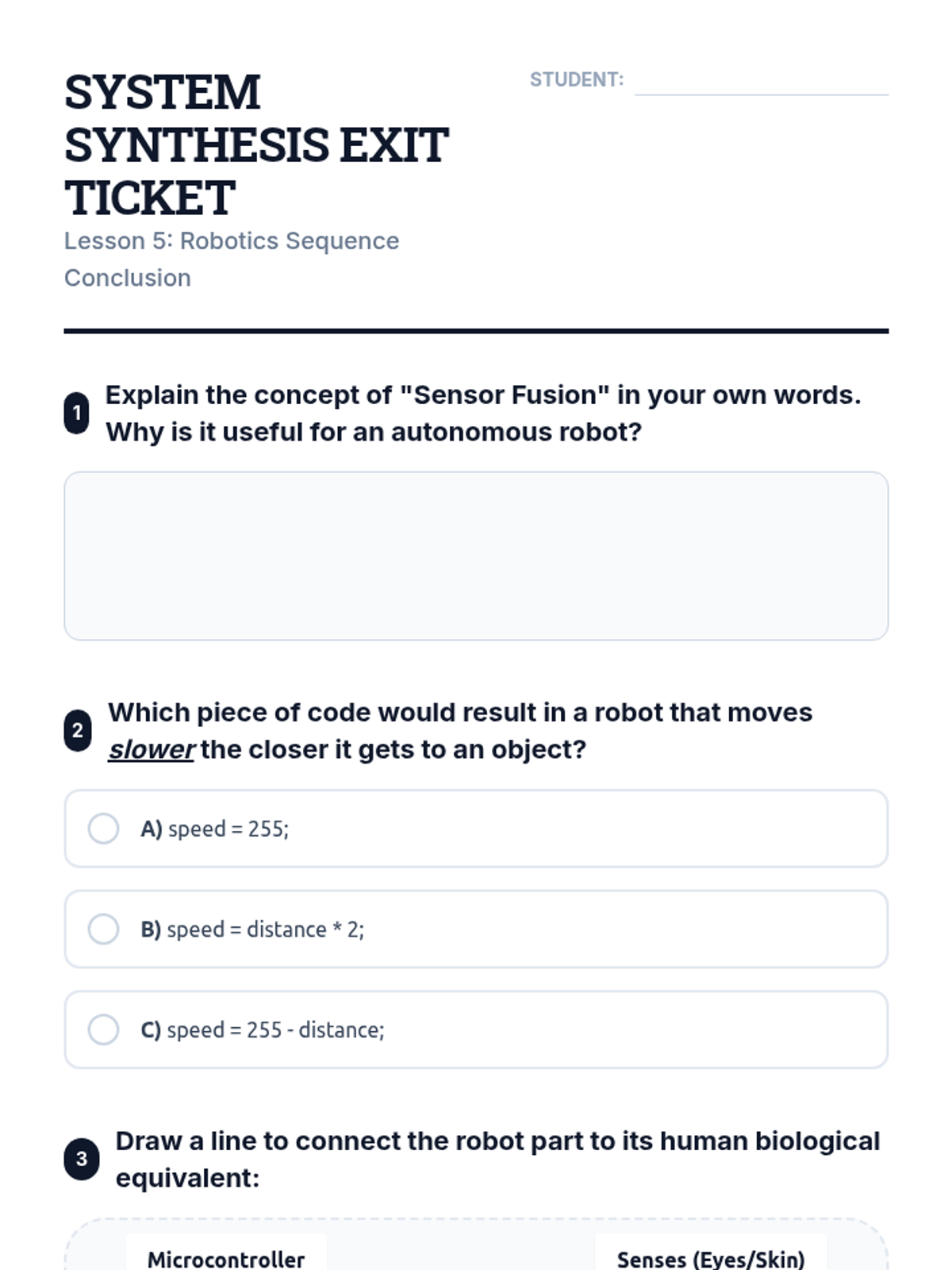Click the "speed = distance * 2;" code text
952x1270 pixels.
click(x=266, y=929)
